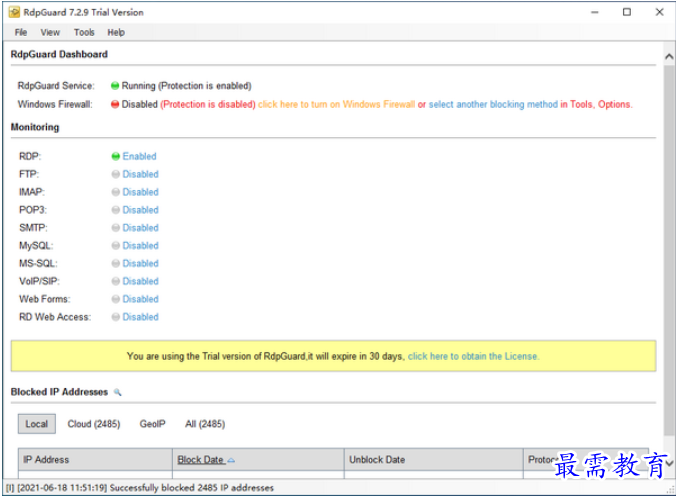Click gray status dot next to IMAP
The height and width of the screenshot is (497, 676).
pos(116,192)
